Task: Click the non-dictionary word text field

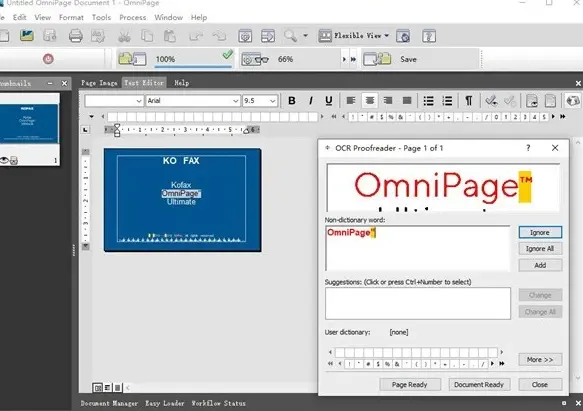Action: point(418,248)
